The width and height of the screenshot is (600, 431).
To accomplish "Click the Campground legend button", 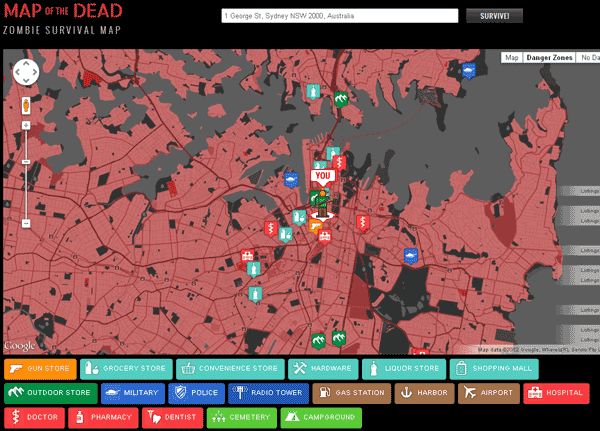I will point(321,418).
